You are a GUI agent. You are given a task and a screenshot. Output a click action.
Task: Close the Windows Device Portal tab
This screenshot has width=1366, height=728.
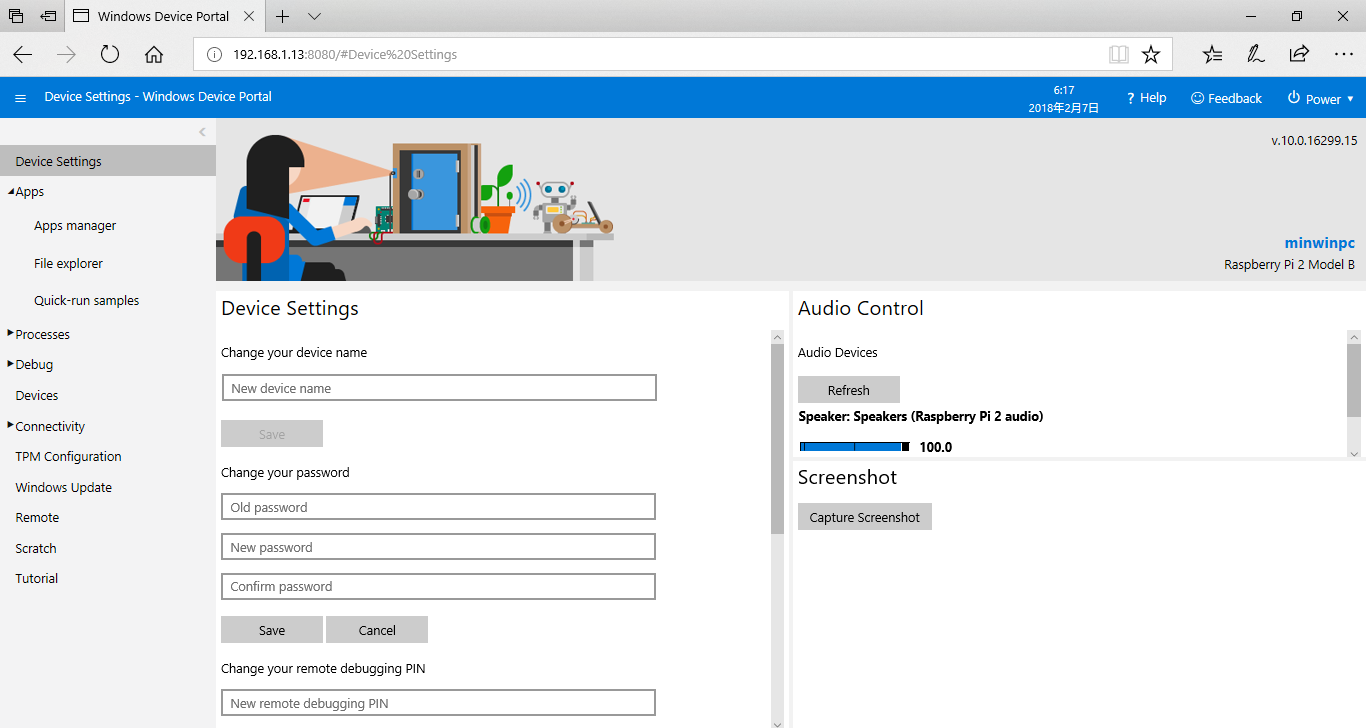click(247, 16)
